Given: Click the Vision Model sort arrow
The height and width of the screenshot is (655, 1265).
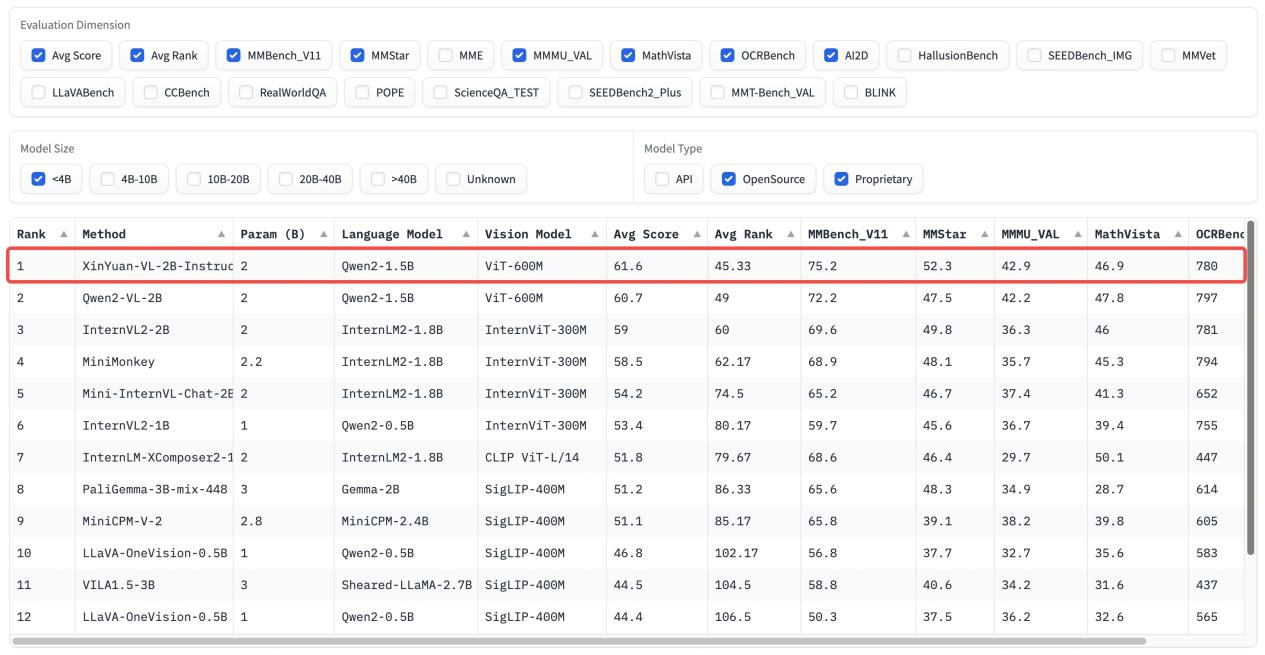Looking at the screenshot, I should pyautogui.click(x=593, y=234).
